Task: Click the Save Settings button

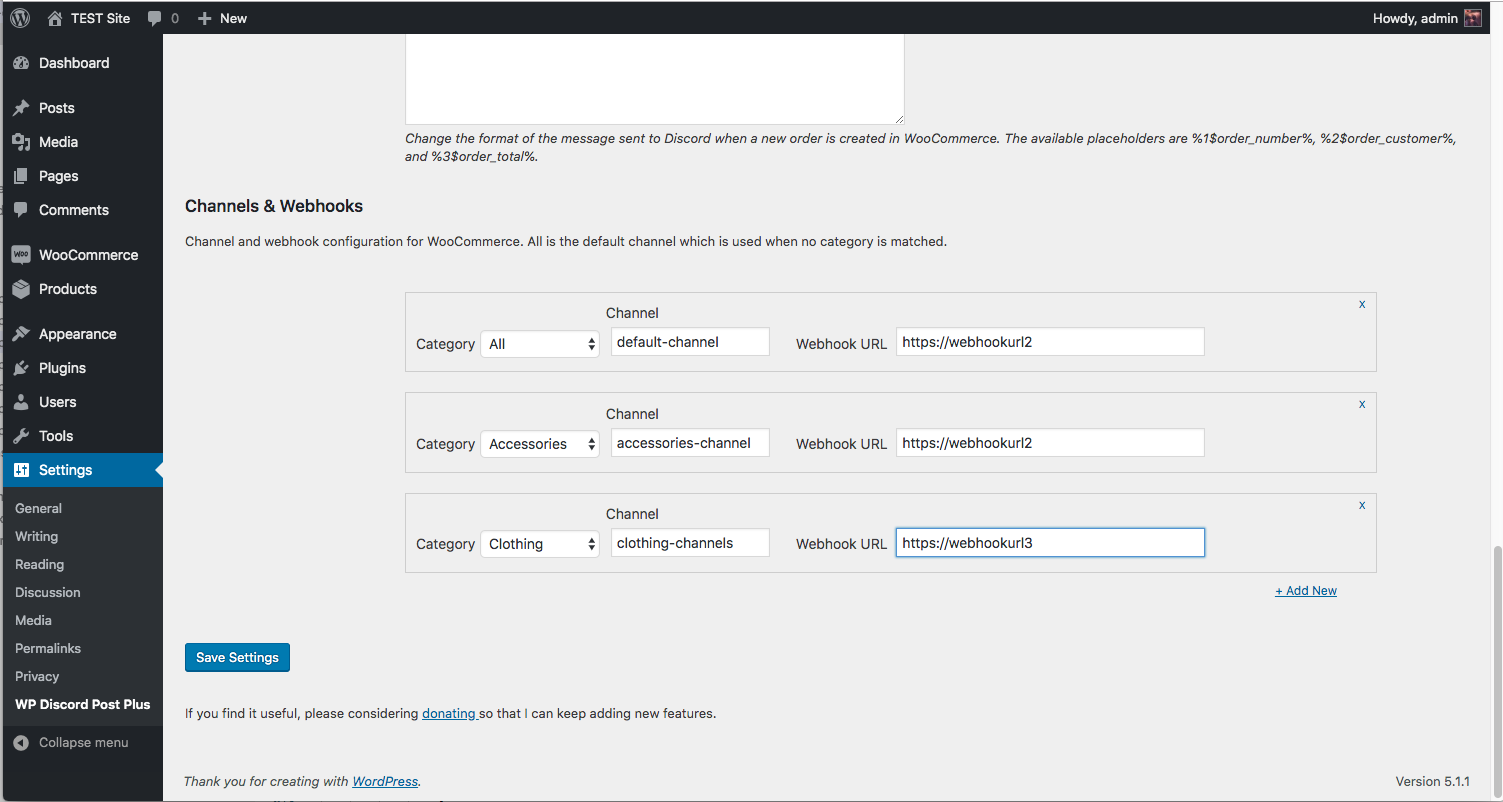Action: coord(237,657)
